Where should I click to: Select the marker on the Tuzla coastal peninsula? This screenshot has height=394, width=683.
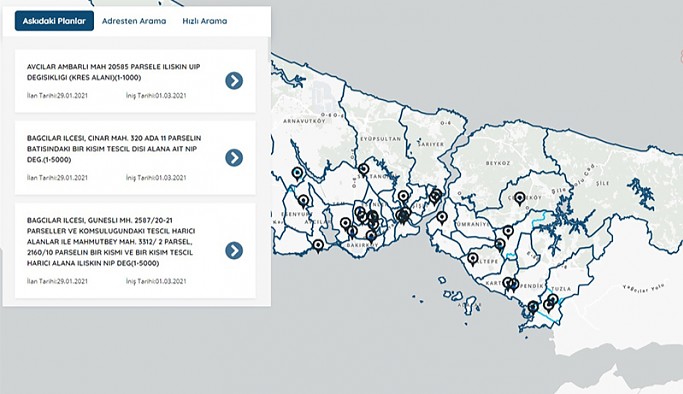click(533, 308)
